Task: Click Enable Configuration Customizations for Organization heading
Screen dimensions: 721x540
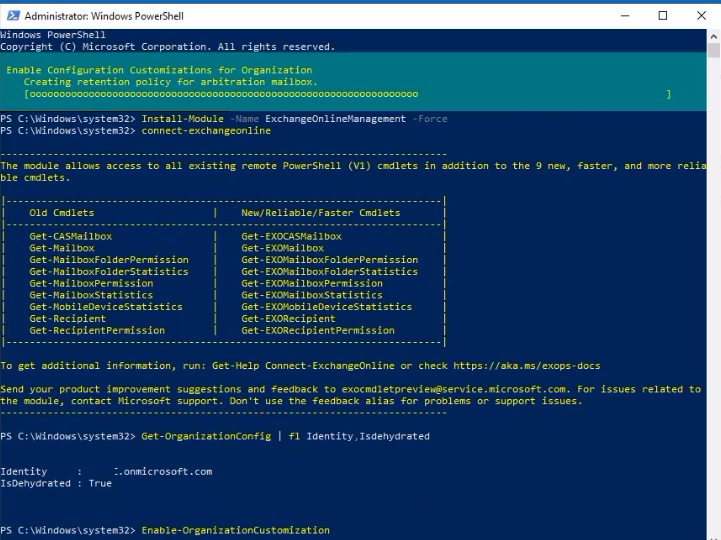Action: (159, 70)
